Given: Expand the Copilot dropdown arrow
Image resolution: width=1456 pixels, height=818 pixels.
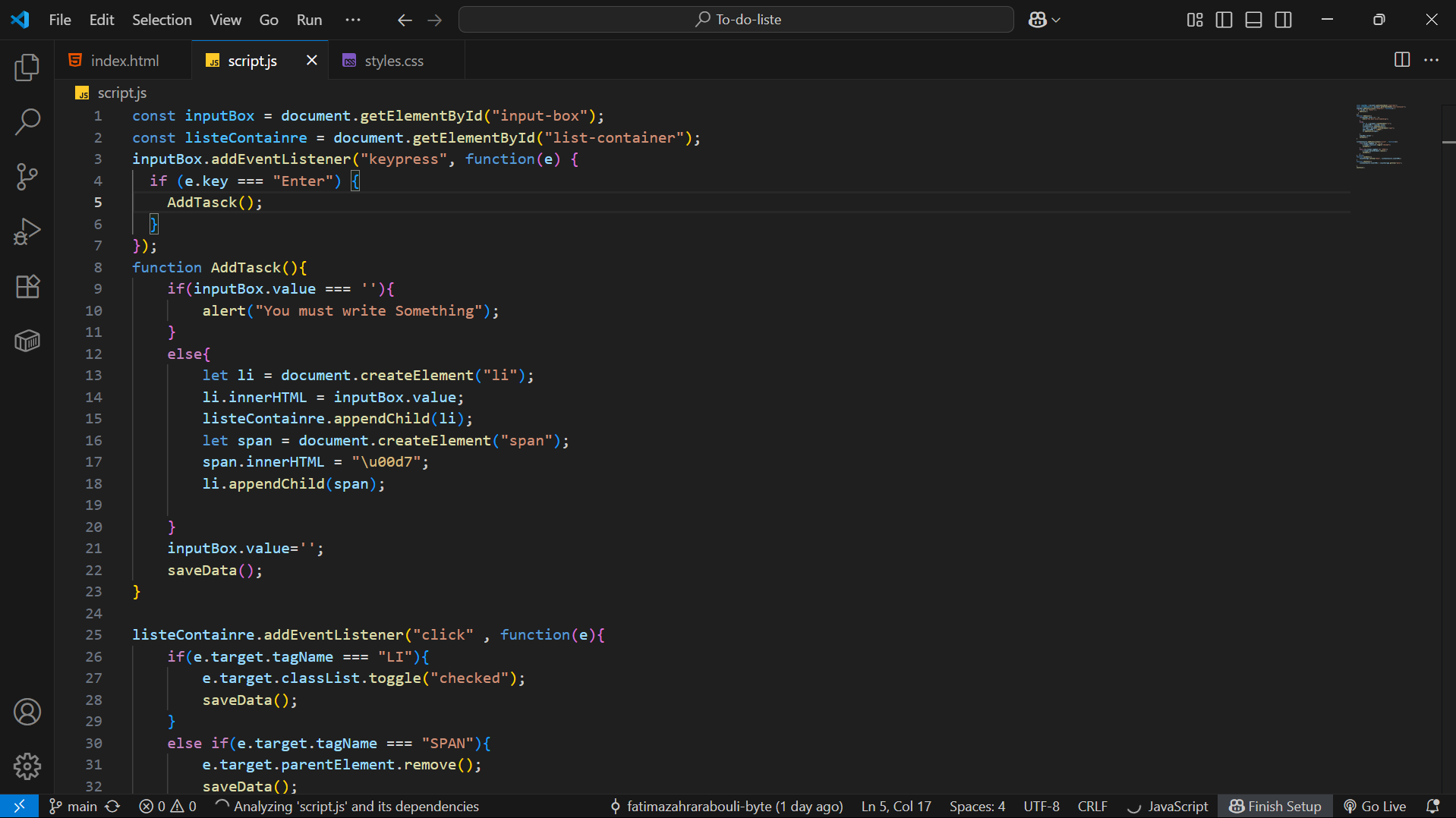Looking at the screenshot, I should (1056, 20).
